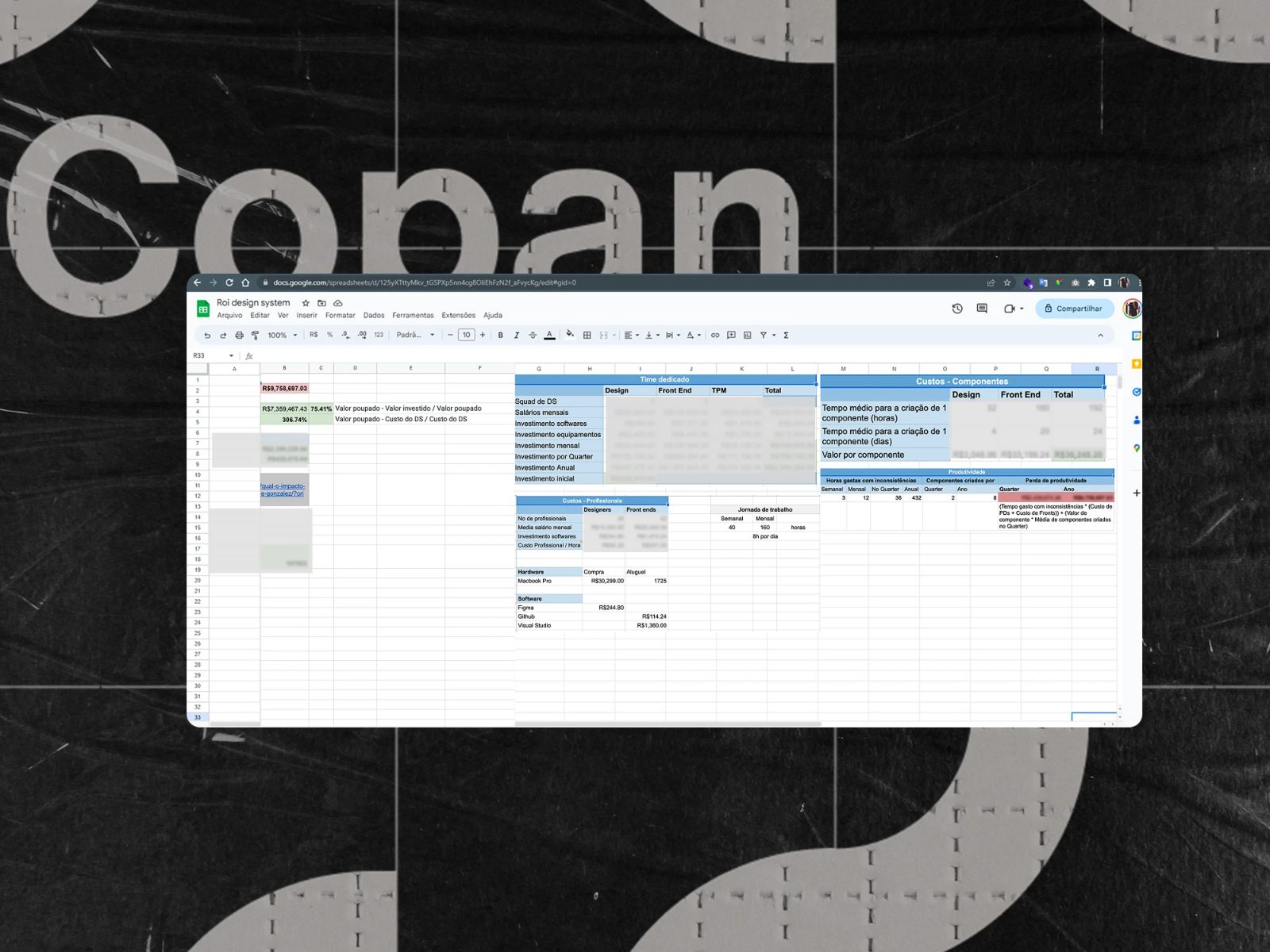Open the hyperlink in column B
The width and height of the screenshot is (1270, 952).
[283, 489]
